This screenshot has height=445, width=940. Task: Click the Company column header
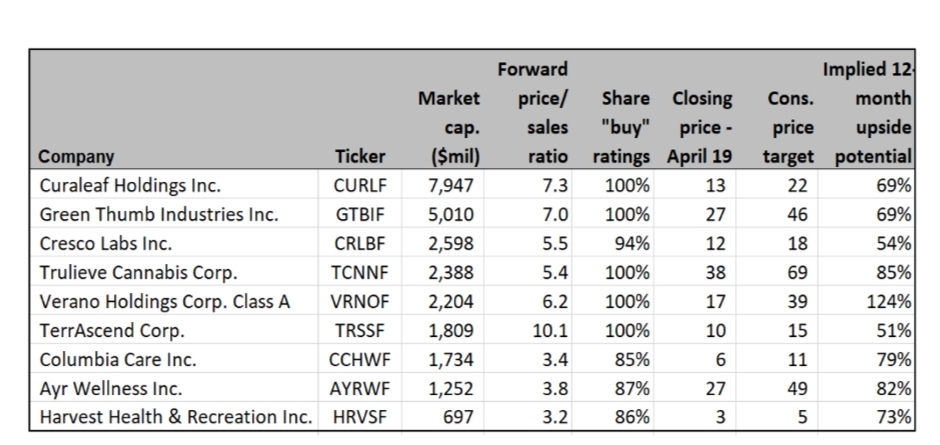[76, 157]
